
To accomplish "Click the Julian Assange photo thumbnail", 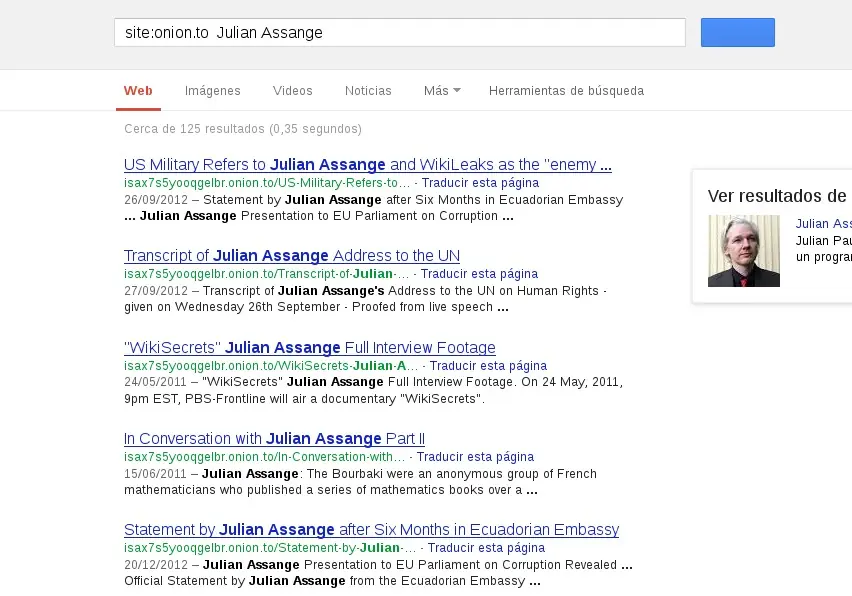I will 743,251.
